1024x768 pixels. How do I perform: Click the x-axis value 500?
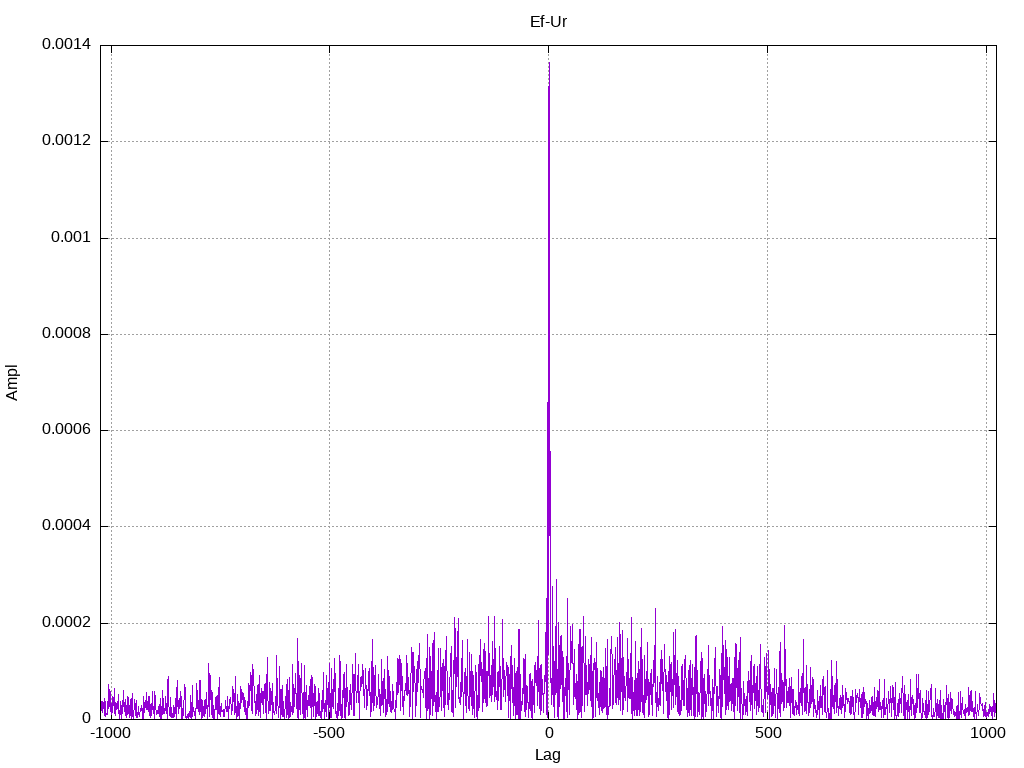point(768,733)
